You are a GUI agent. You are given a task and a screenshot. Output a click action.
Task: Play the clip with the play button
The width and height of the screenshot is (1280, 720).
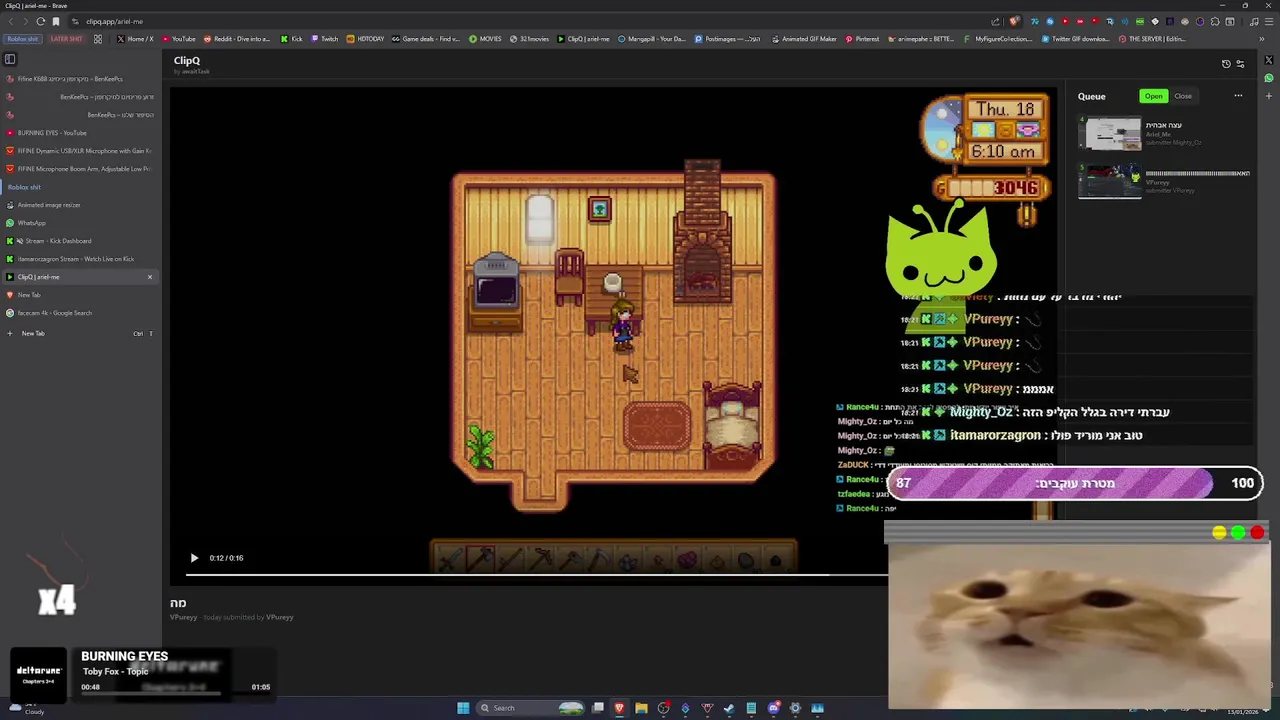(x=194, y=558)
